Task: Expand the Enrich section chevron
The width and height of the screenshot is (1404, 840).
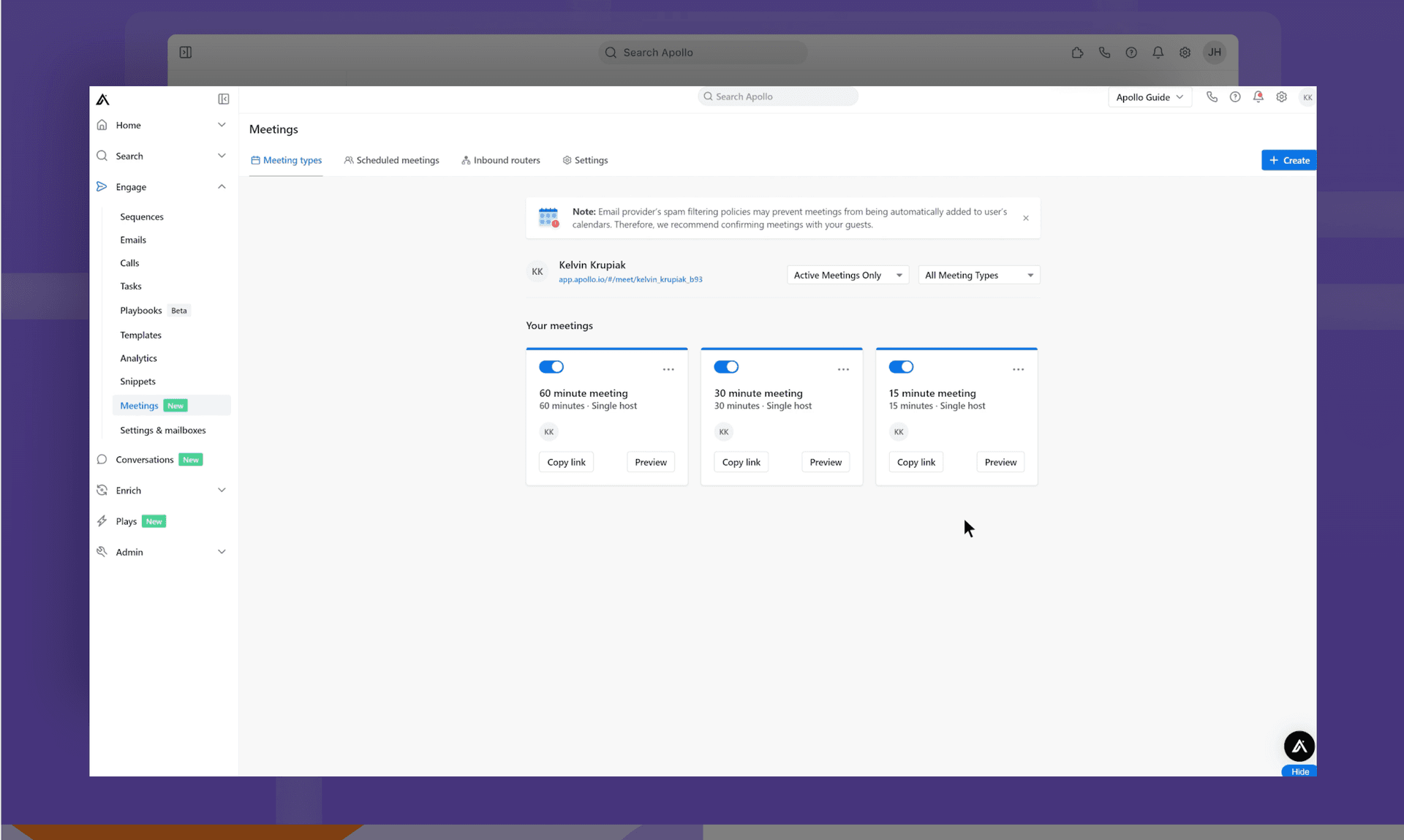Action: coord(222,490)
